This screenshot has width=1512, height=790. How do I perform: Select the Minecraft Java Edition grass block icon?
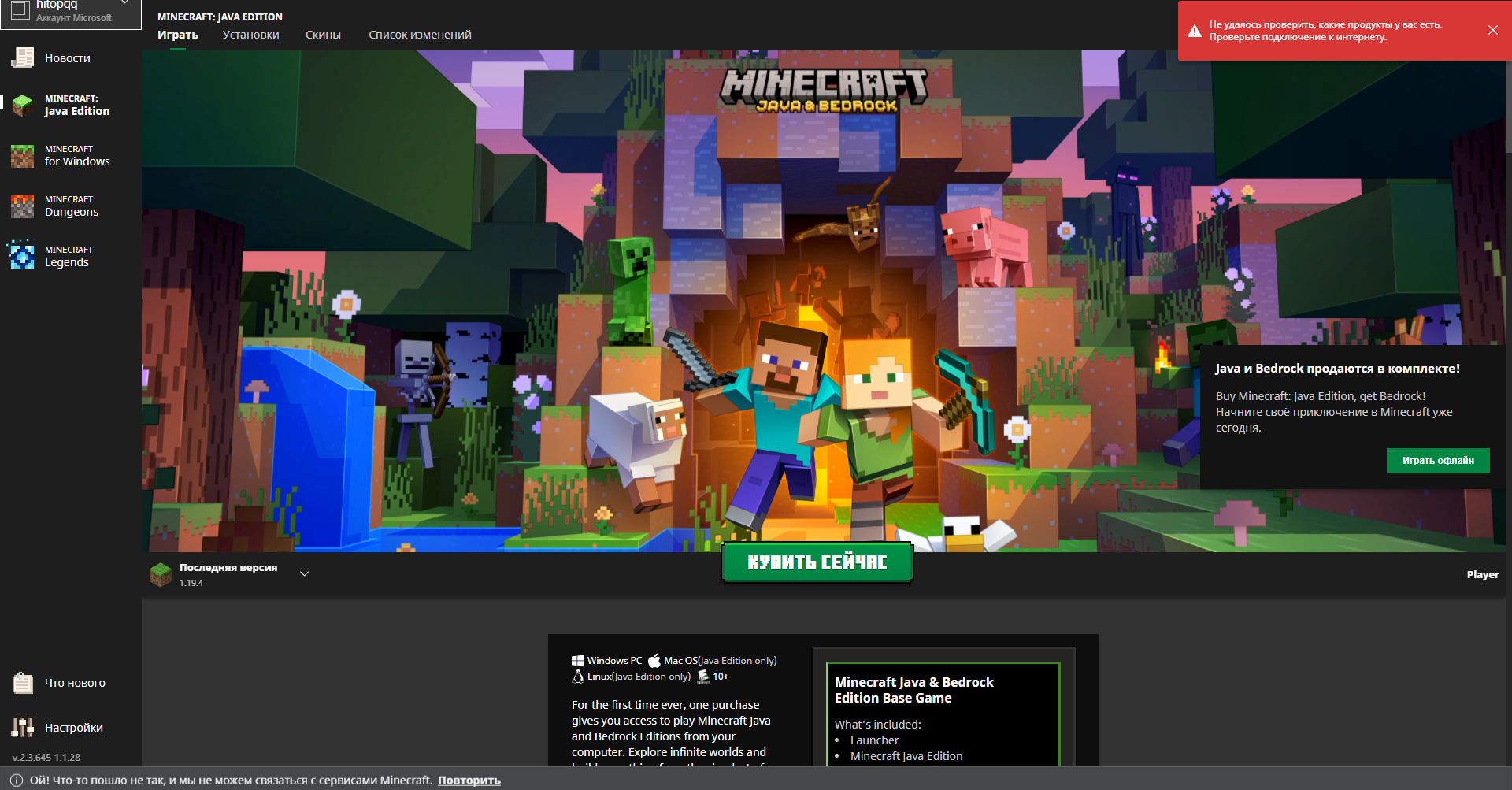pos(23,105)
